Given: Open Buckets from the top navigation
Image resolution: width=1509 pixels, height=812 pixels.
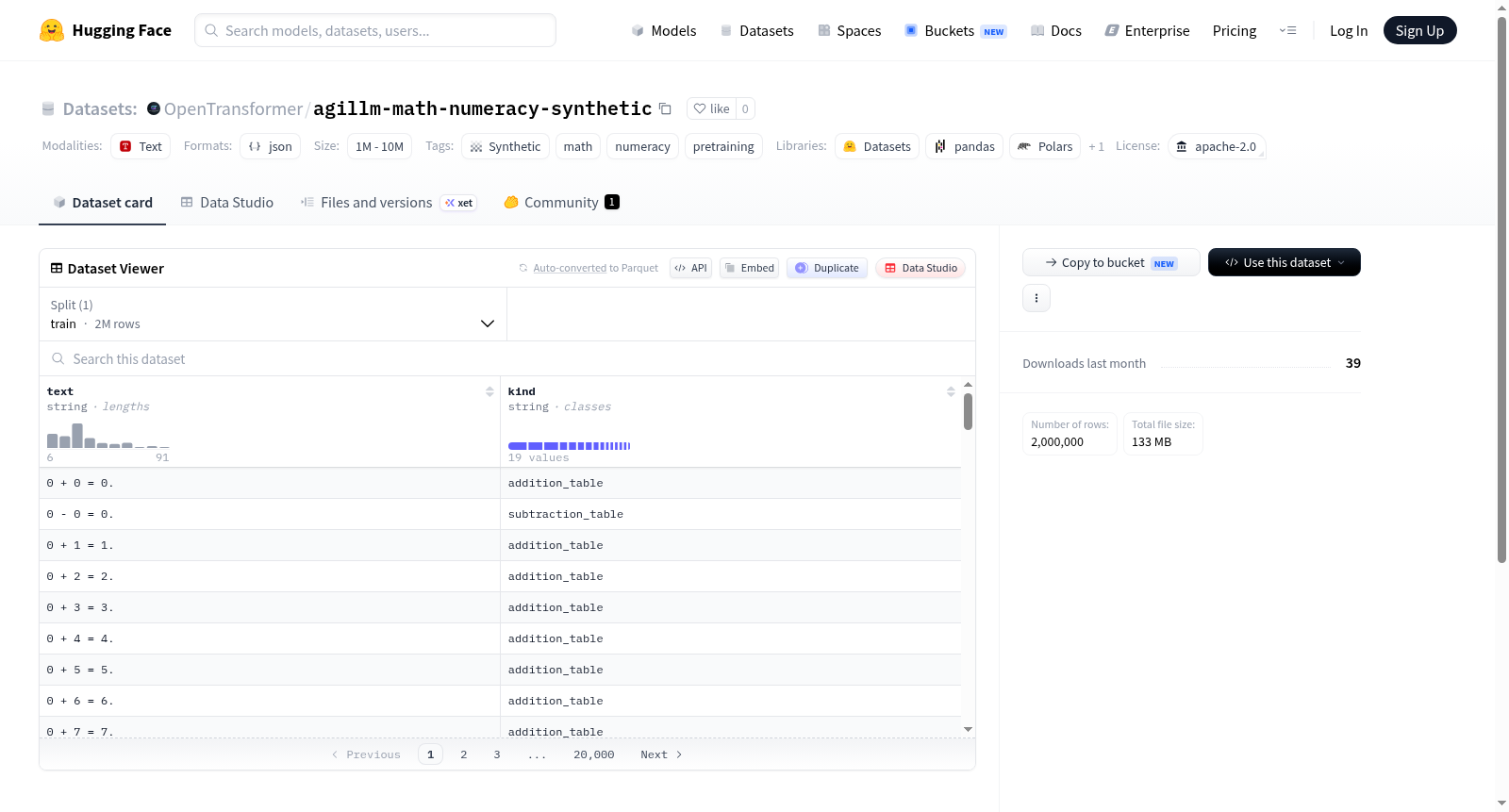Looking at the screenshot, I should (955, 30).
